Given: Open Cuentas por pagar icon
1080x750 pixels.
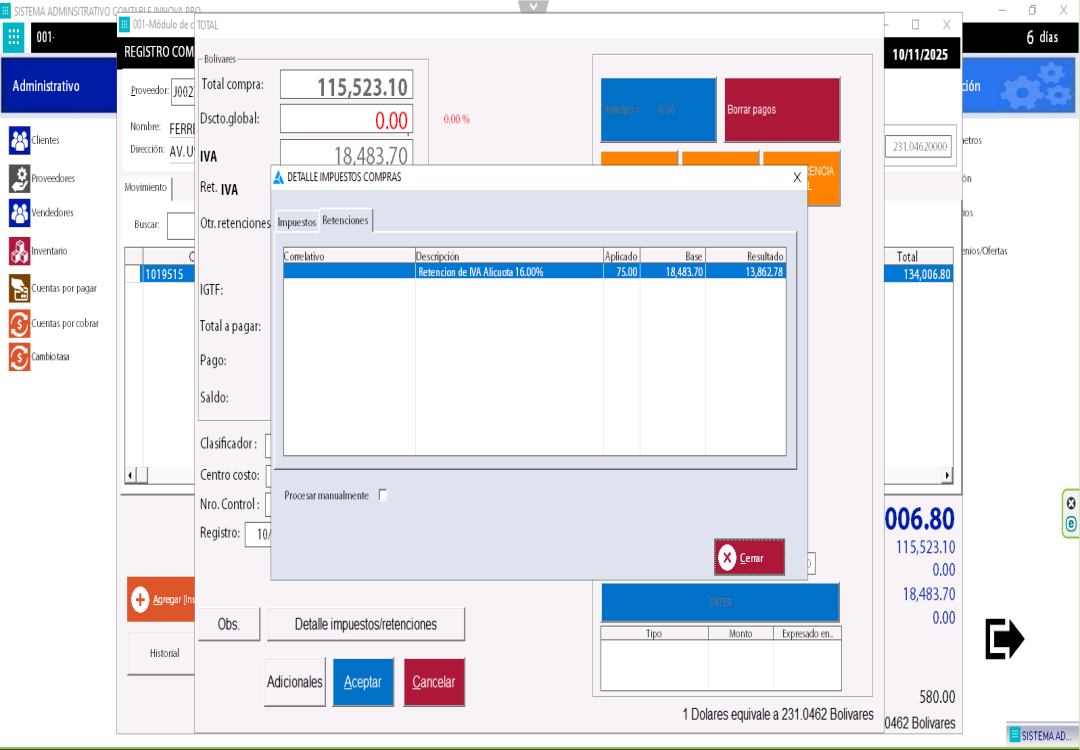Looking at the screenshot, I should click(19, 288).
